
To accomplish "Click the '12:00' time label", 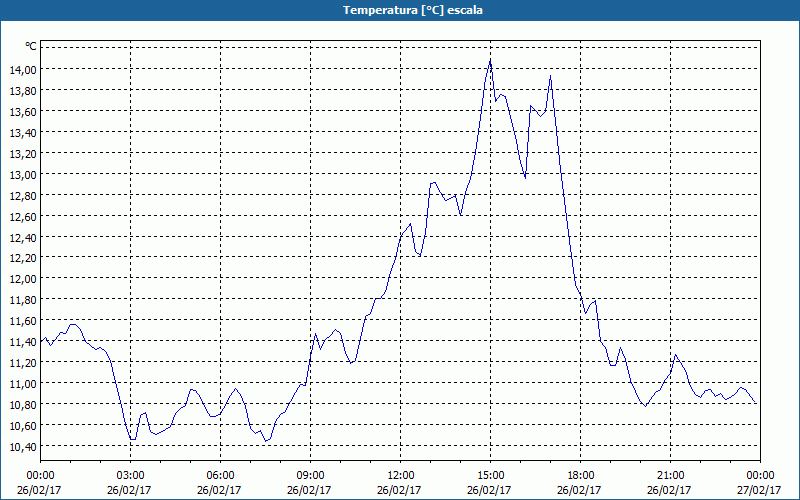I will pos(401,476).
